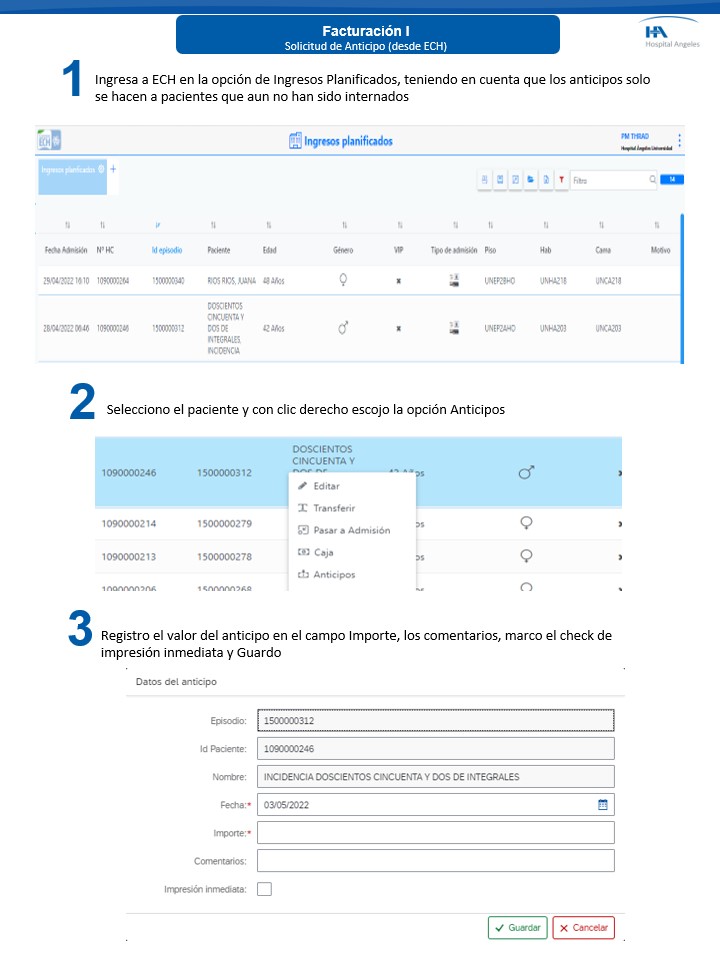
Task: Sort by Id episodio column
Action: [x=157, y=225]
